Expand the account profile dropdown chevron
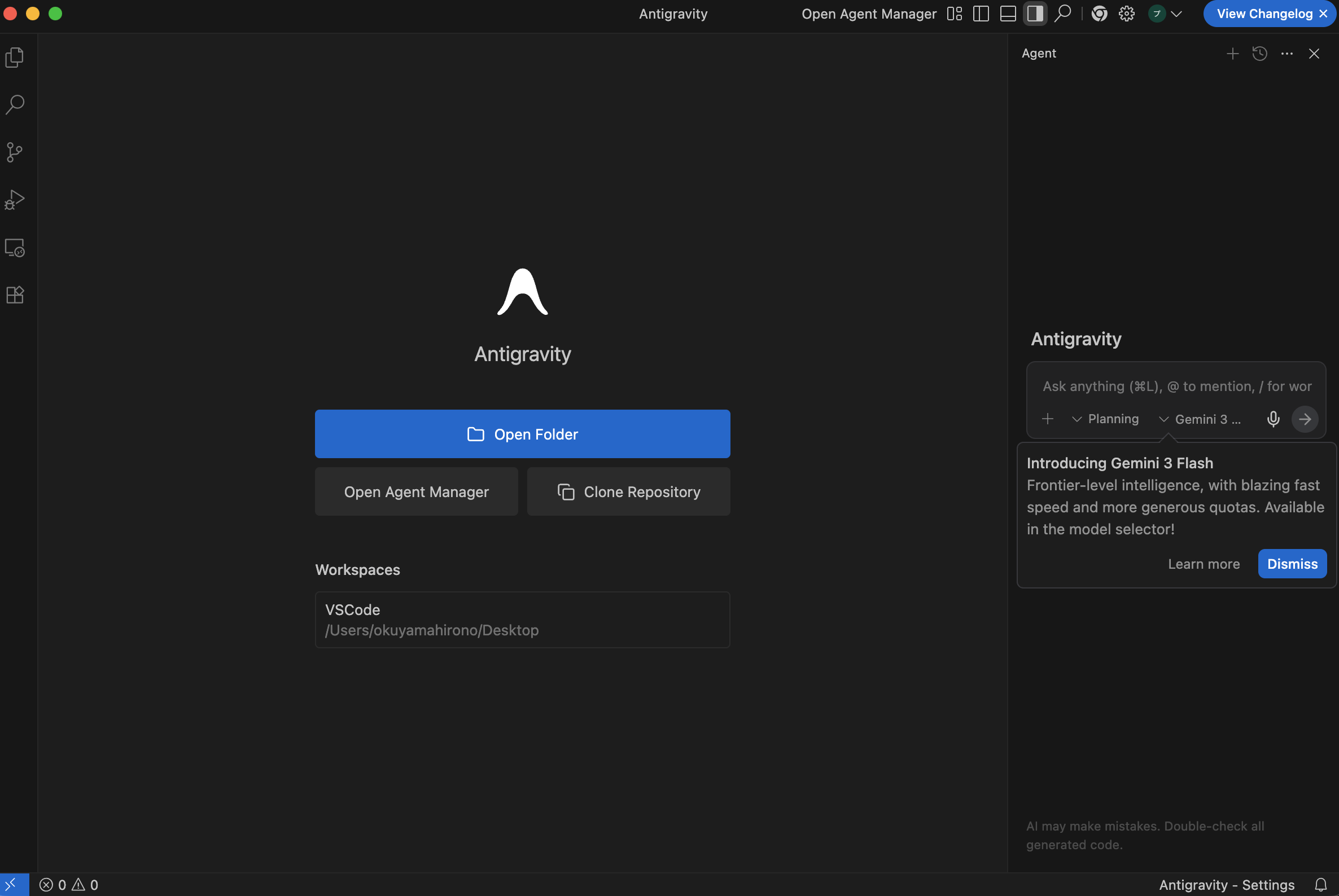Viewport: 1339px width, 896px height. click(1176, 14)
